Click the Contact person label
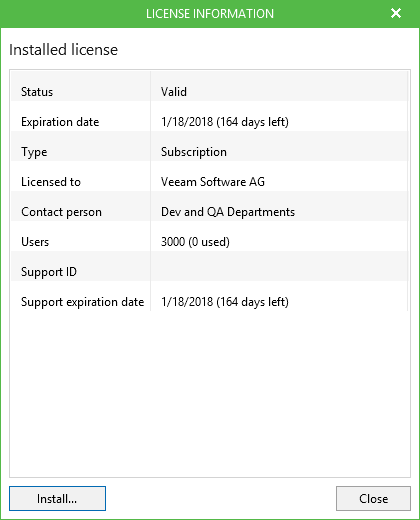Screen dimensions: 420x520 (x=61, y=212)
